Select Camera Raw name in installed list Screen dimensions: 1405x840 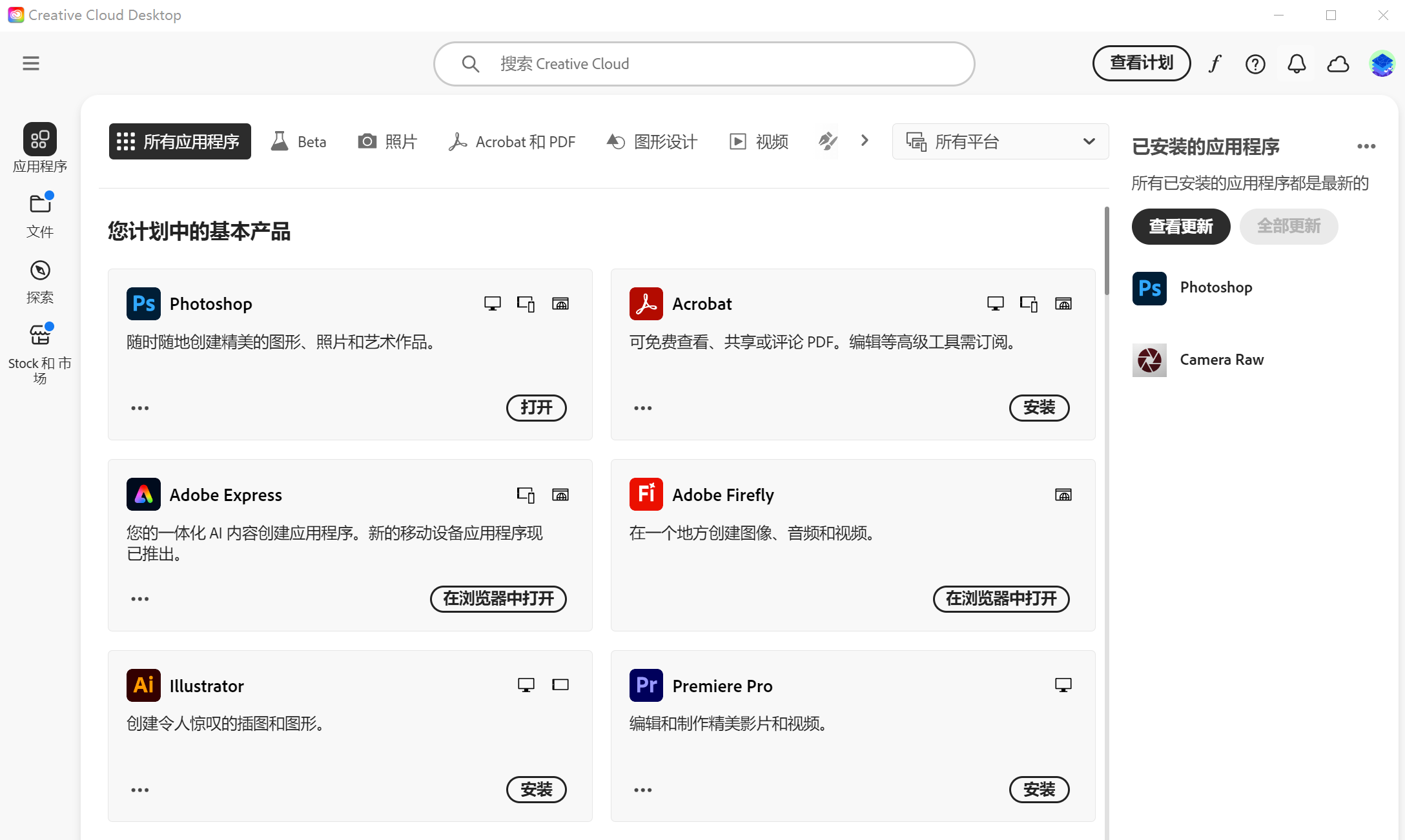tap(1222, 360)
